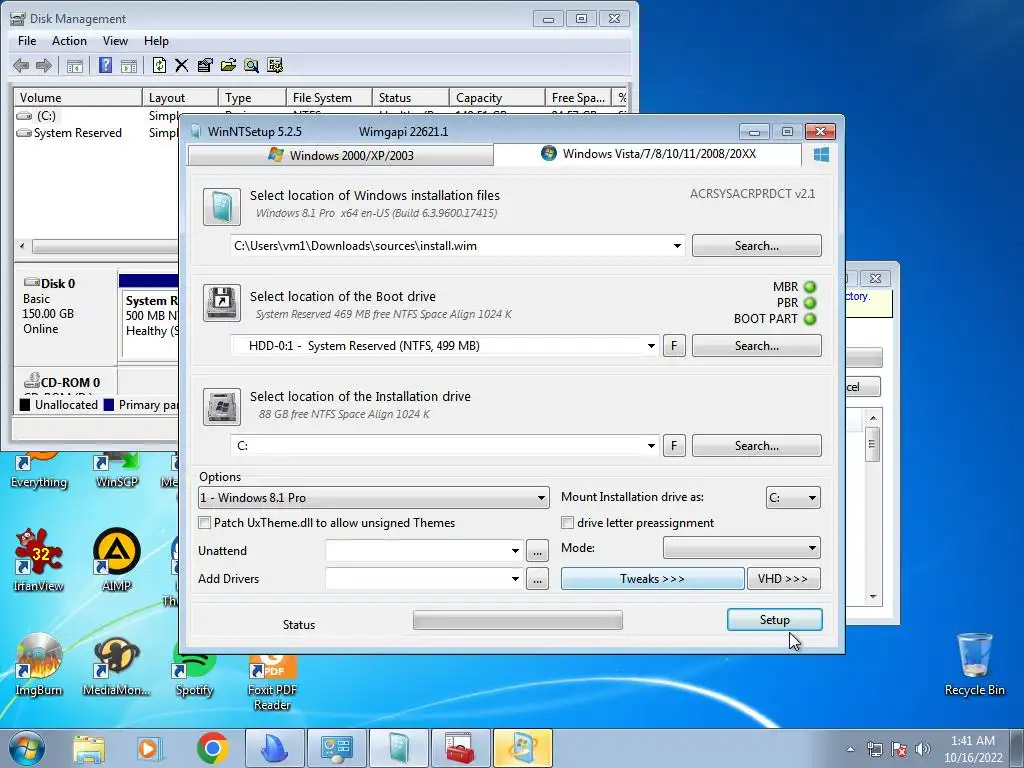1024x768 pixels.
Task: Open the ImgBurn desktop shortcut
Action: pyautogui.click(x=39, y=664)
